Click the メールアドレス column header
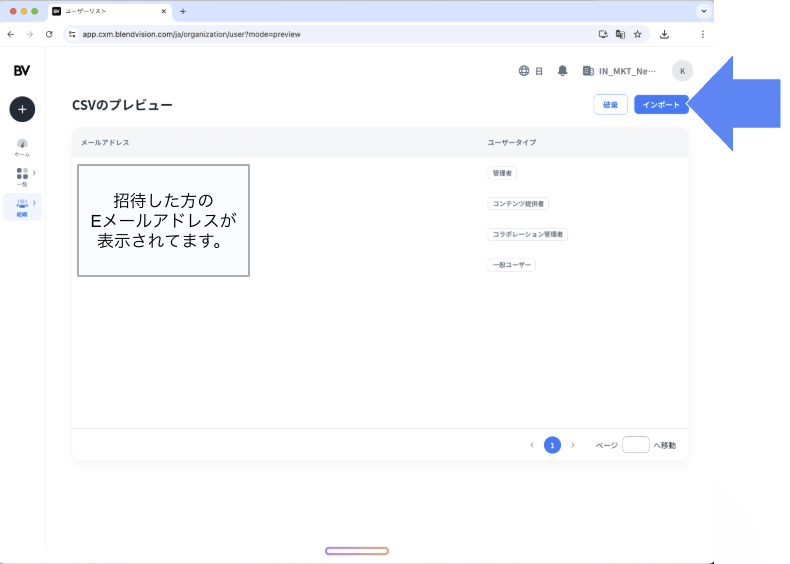This screenshot has width=790, height=564. [x=105, y=143]
